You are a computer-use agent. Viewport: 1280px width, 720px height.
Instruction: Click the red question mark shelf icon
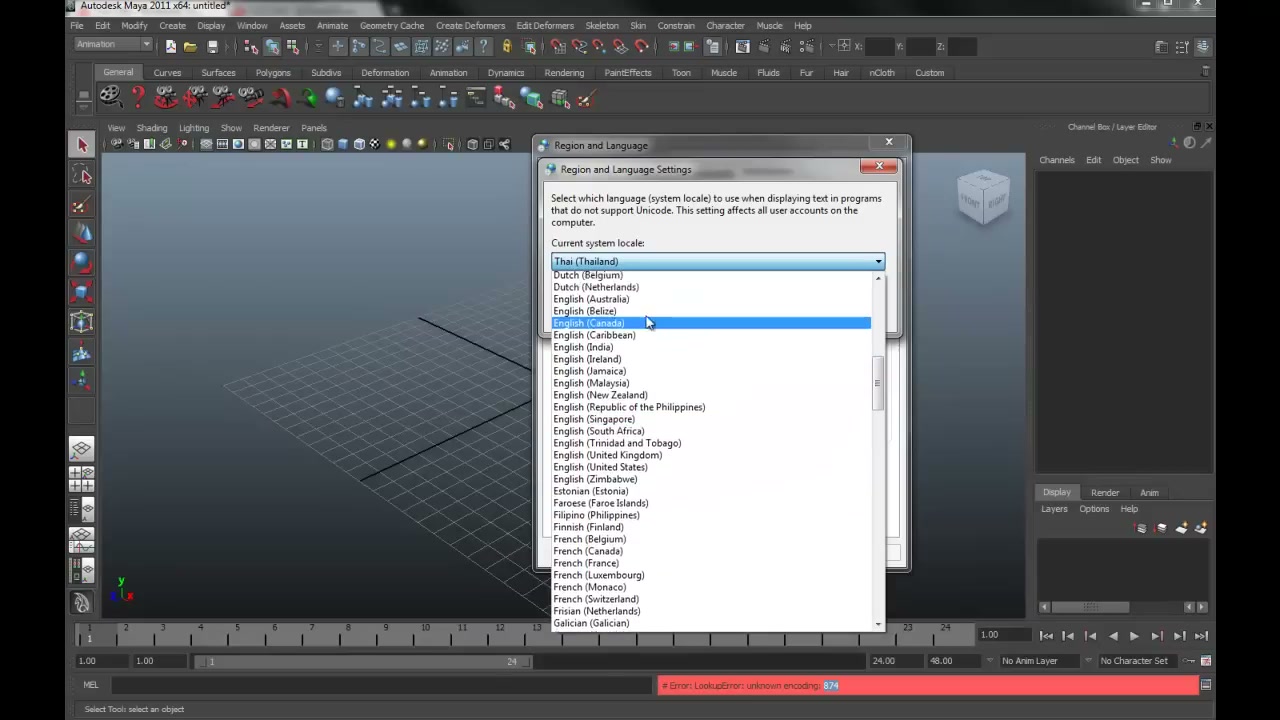pos(138,97)
